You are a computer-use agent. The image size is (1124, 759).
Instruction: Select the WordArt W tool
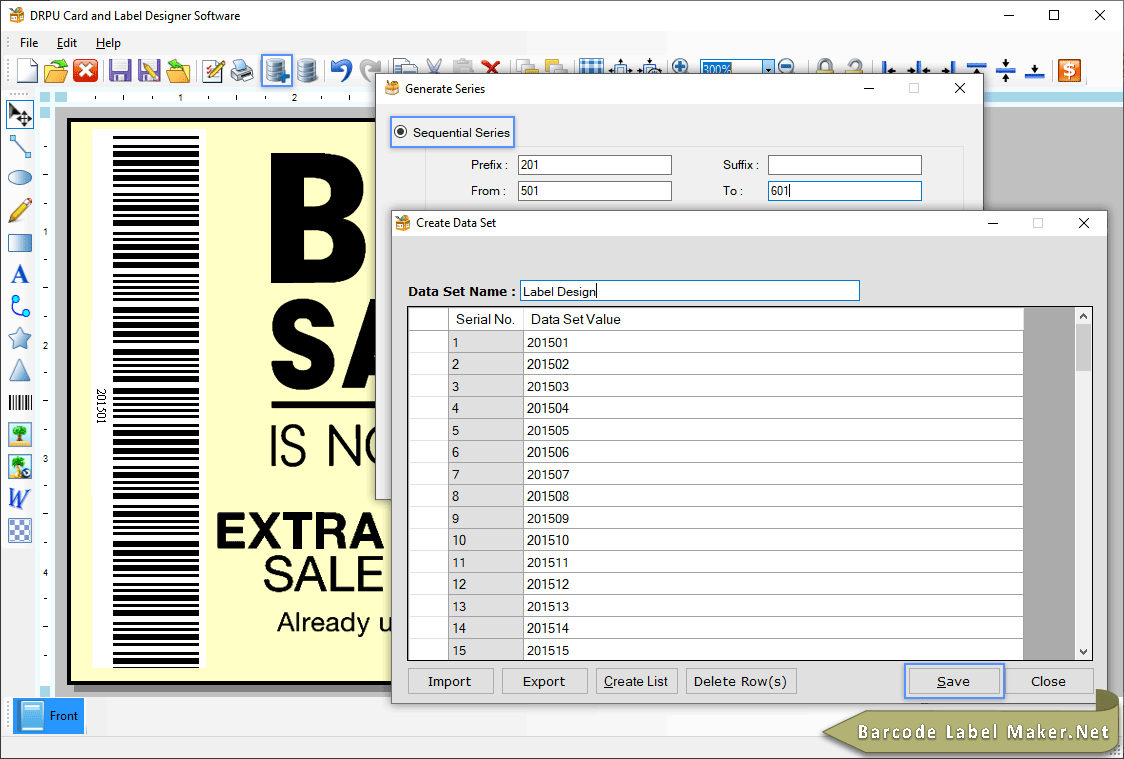pyautogui.click(x=19, y=498)
